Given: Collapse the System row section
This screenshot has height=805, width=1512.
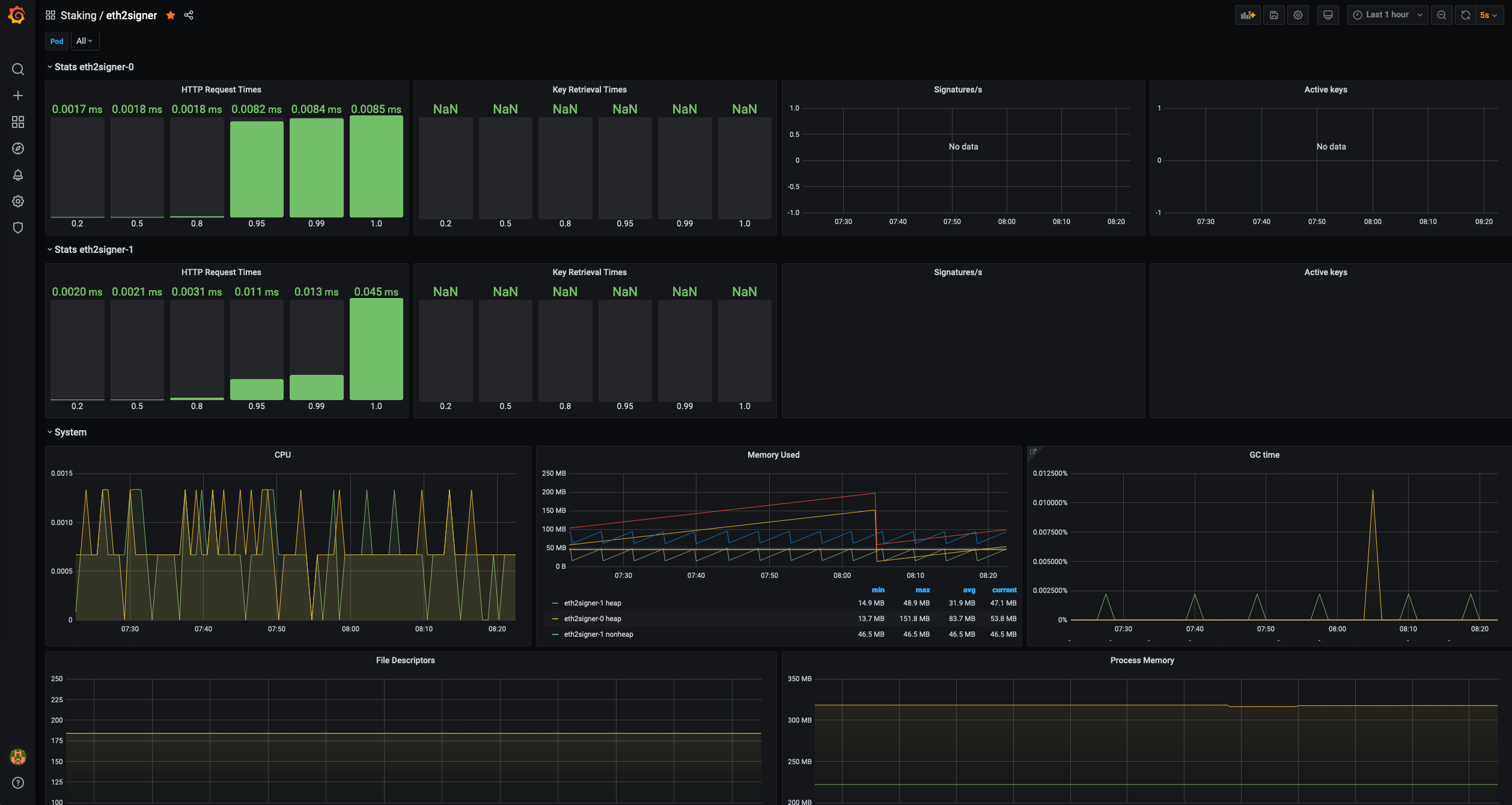Looking at the screenshot, I should click(70, 432).
